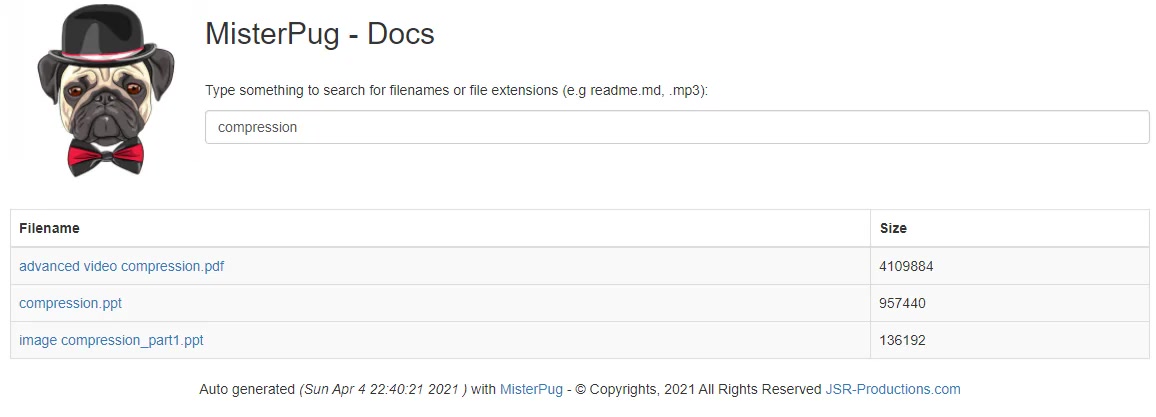Click the pug's face in the logo
This screenshot has width=1156, height=417.
pyautogui.click(x=105, y=101)
